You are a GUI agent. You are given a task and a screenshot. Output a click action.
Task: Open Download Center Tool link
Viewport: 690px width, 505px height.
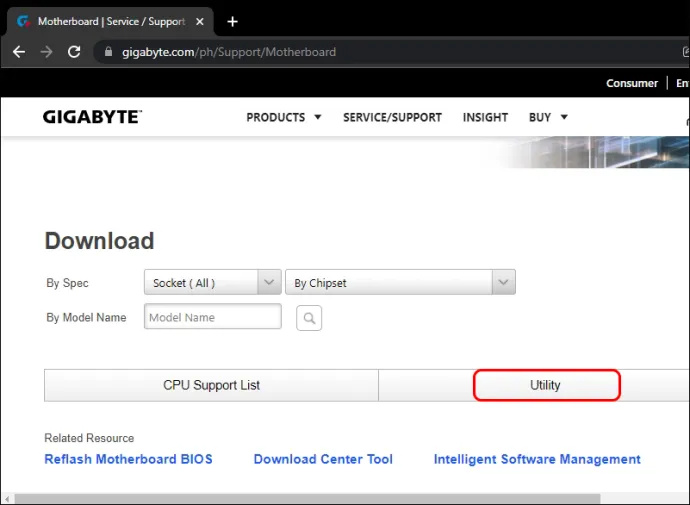[x=323, y=459]
